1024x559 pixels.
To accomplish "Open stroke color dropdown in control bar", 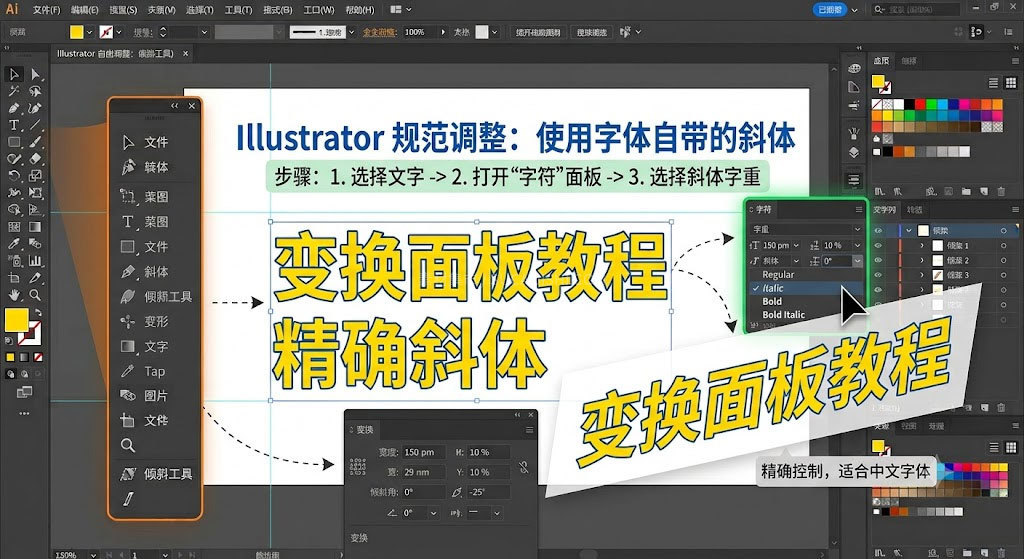I will pyautogui.click(x=119, y=32).
